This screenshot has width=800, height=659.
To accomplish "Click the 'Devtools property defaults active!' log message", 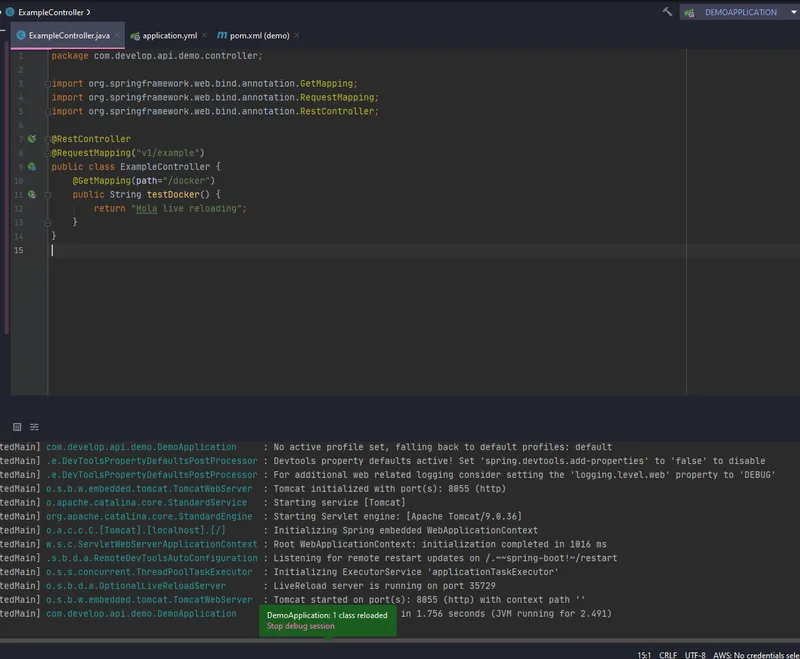I will pyautogui.click(x=519, y=461).
